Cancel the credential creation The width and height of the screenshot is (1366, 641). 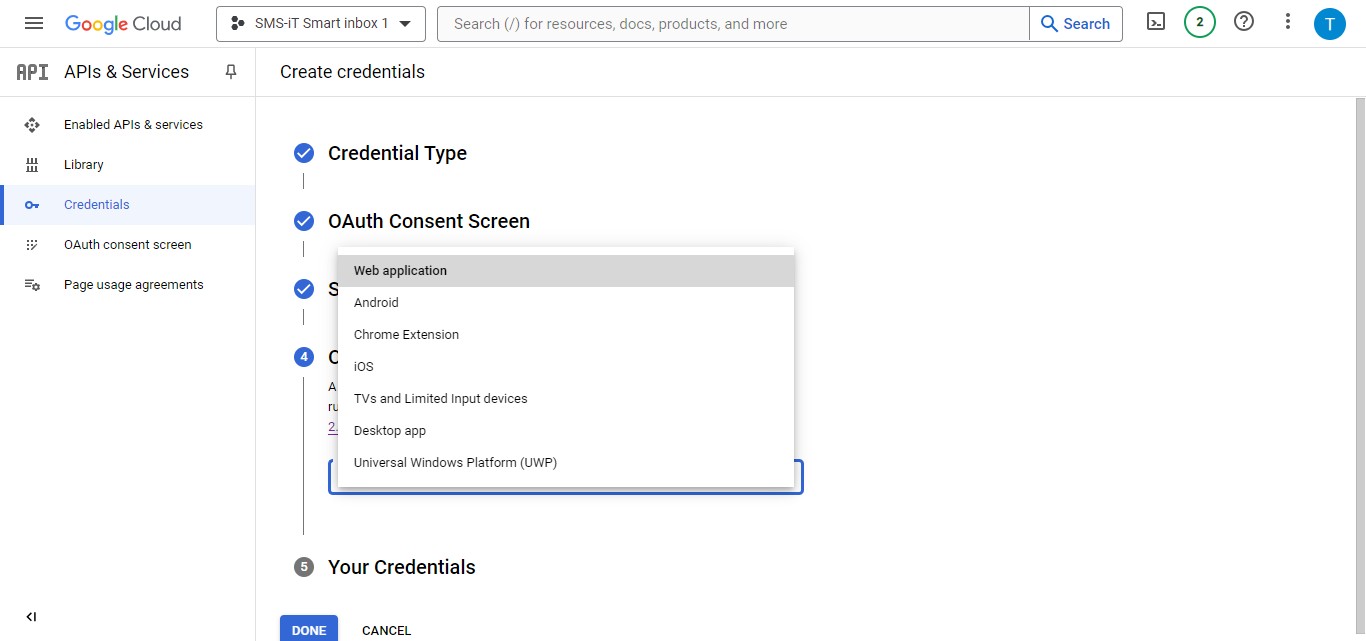pyautogui.click(x=386, y=630)
